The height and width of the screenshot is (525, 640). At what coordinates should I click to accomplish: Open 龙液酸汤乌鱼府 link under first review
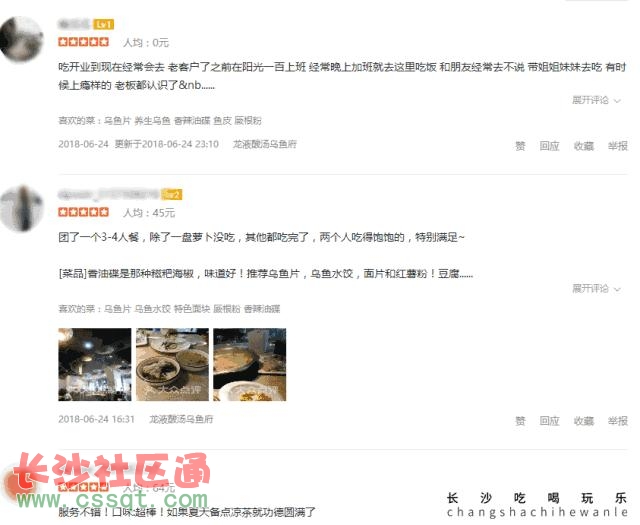tap(265, 144)
